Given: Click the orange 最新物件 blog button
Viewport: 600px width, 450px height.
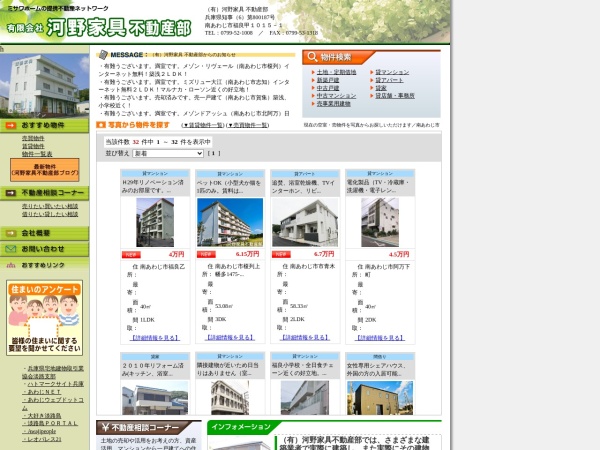Looking at the screenshot, I should pos(45,170).
